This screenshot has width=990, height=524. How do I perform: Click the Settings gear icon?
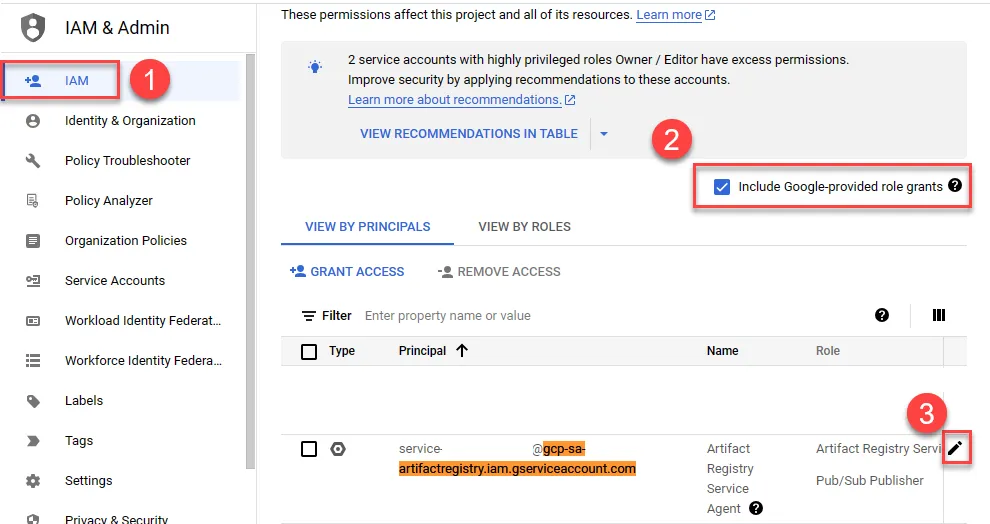pyautogui.click(x=33, y=480)
